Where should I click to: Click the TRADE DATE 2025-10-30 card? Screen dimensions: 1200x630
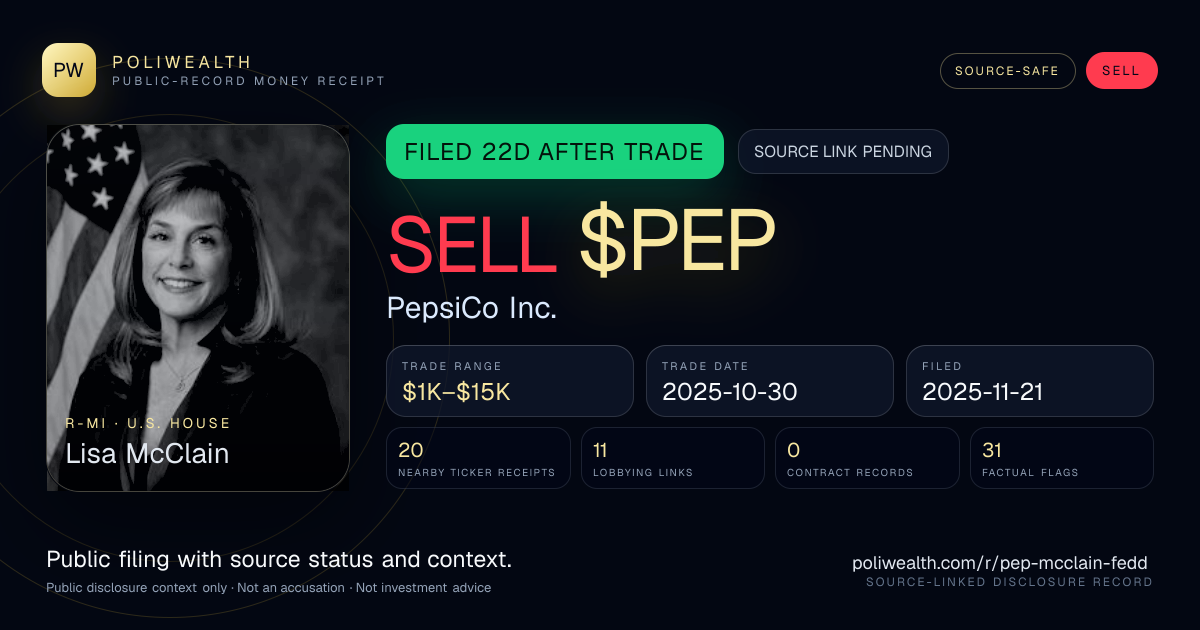click(x=770, y=381)
